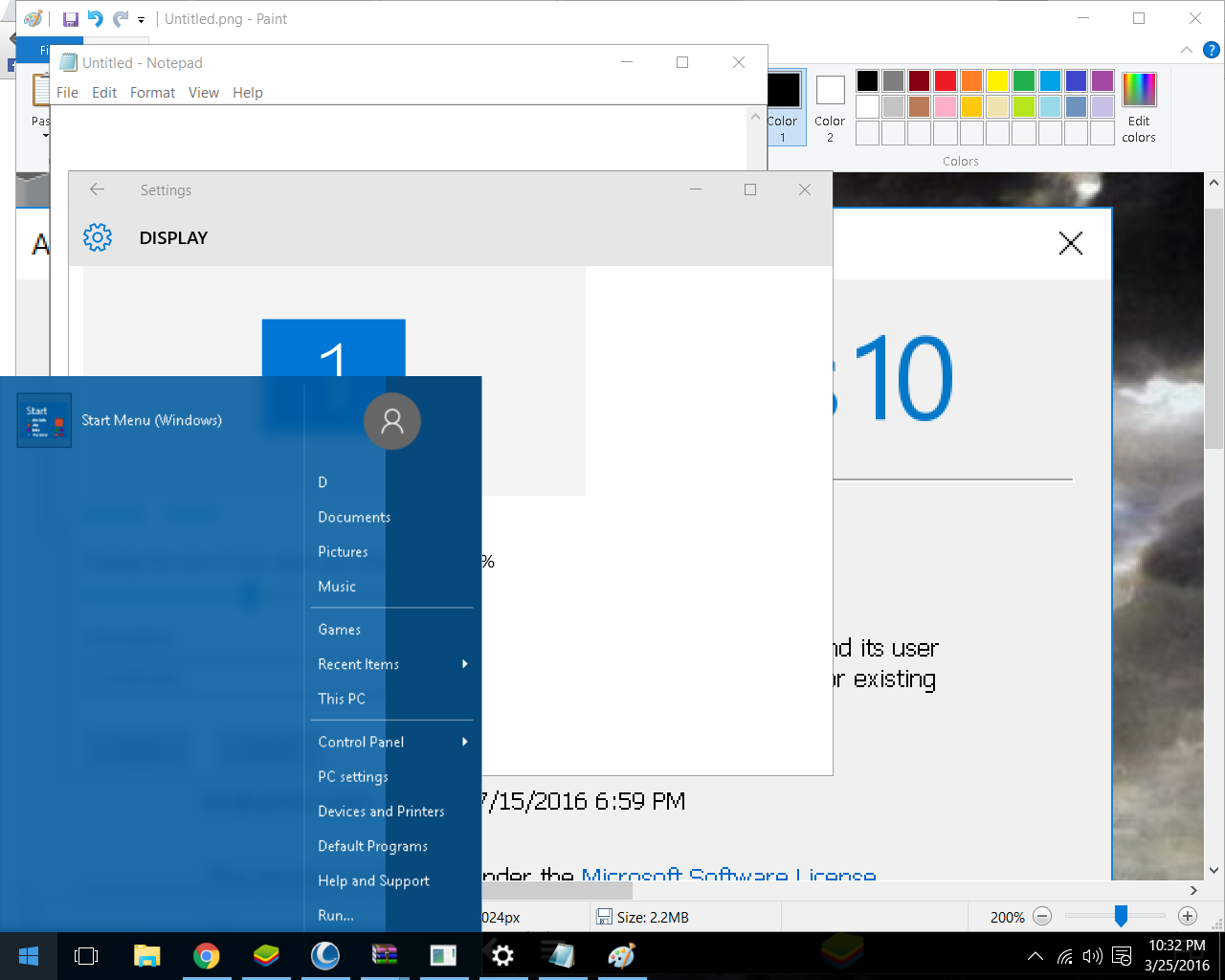Screen dimensions: 1225x980
Task: Switch to Settings via taskbar gear icon
Action: point(502,956)
